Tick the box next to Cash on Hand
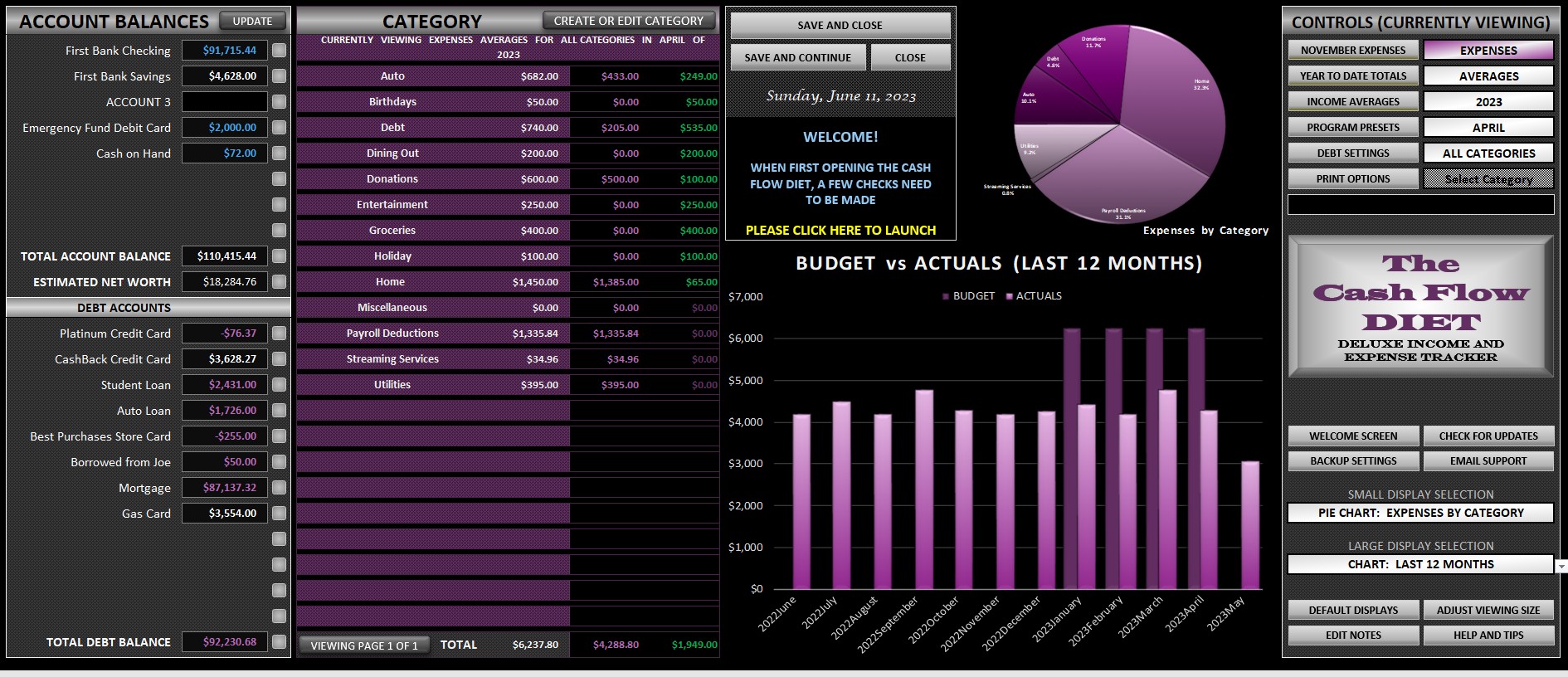 [280, 153]
